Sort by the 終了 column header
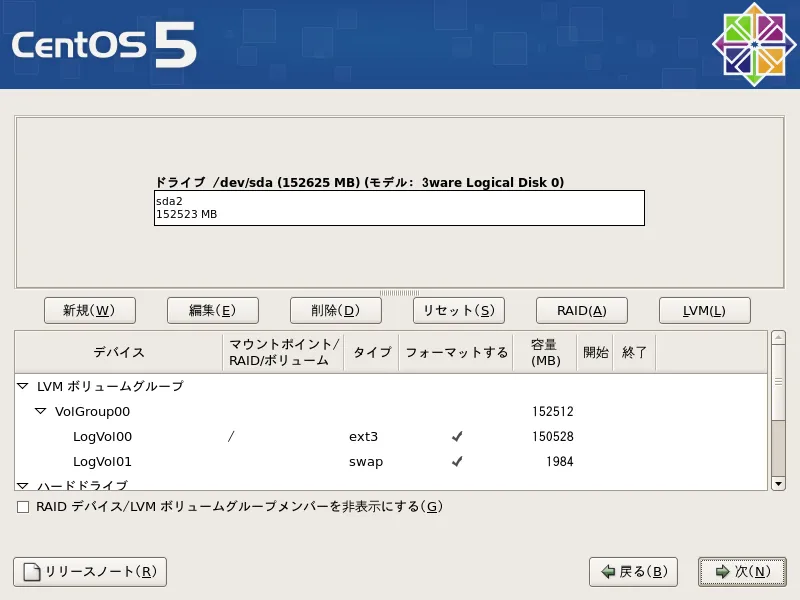 tap(634, 352)
